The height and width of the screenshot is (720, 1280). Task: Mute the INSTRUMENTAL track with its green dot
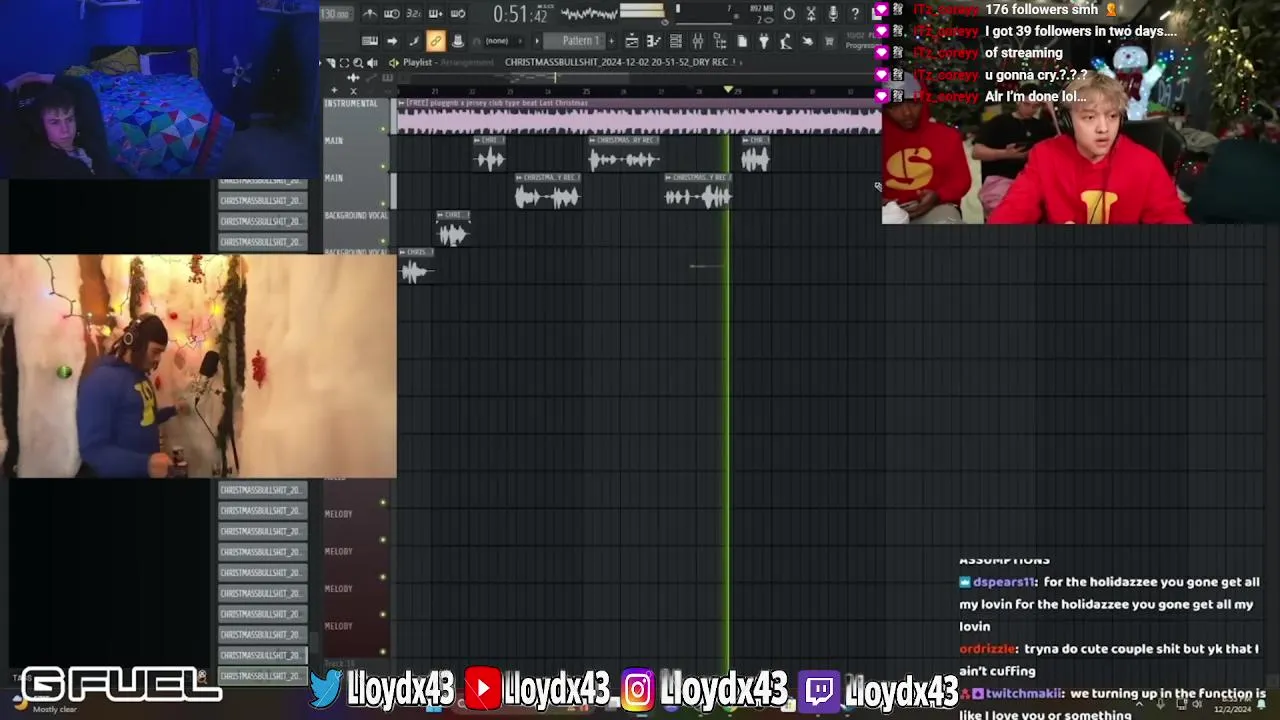point(383,129)
